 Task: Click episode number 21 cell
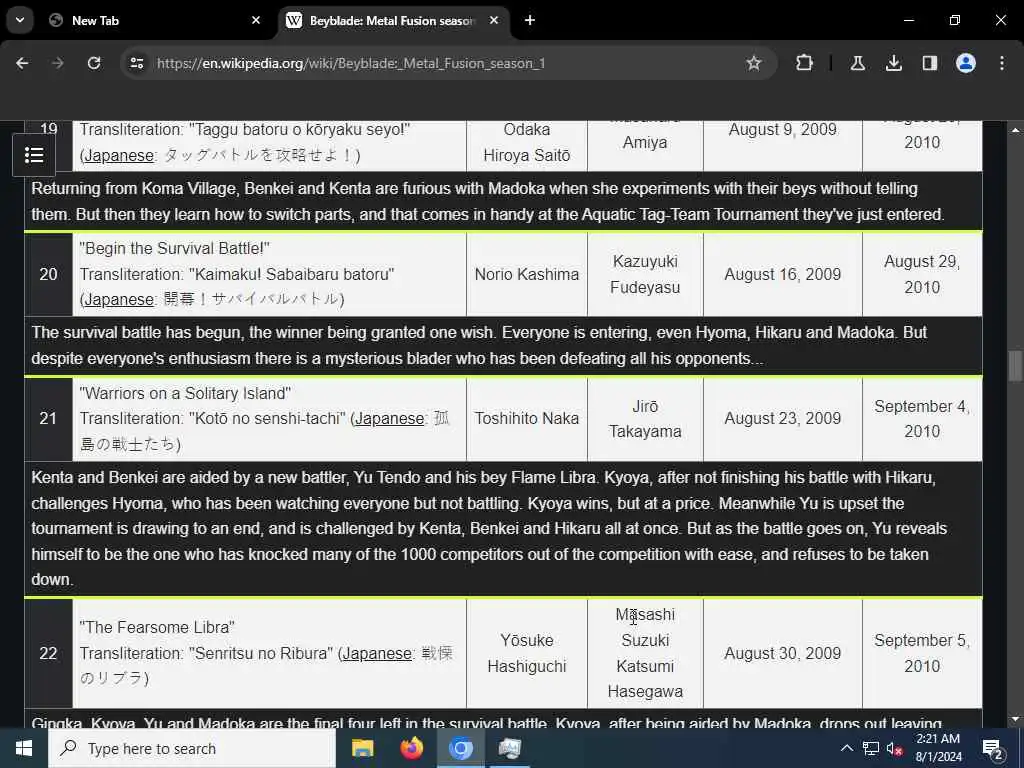tap(48, 419)
